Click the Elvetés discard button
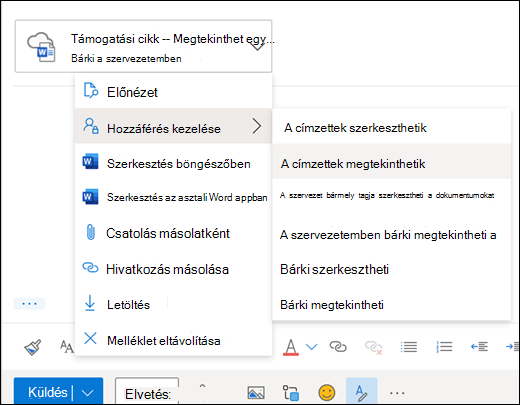Image resolution: width=520 pixels, height=405 pixels. pyautogui.click(x=147, y=394)
